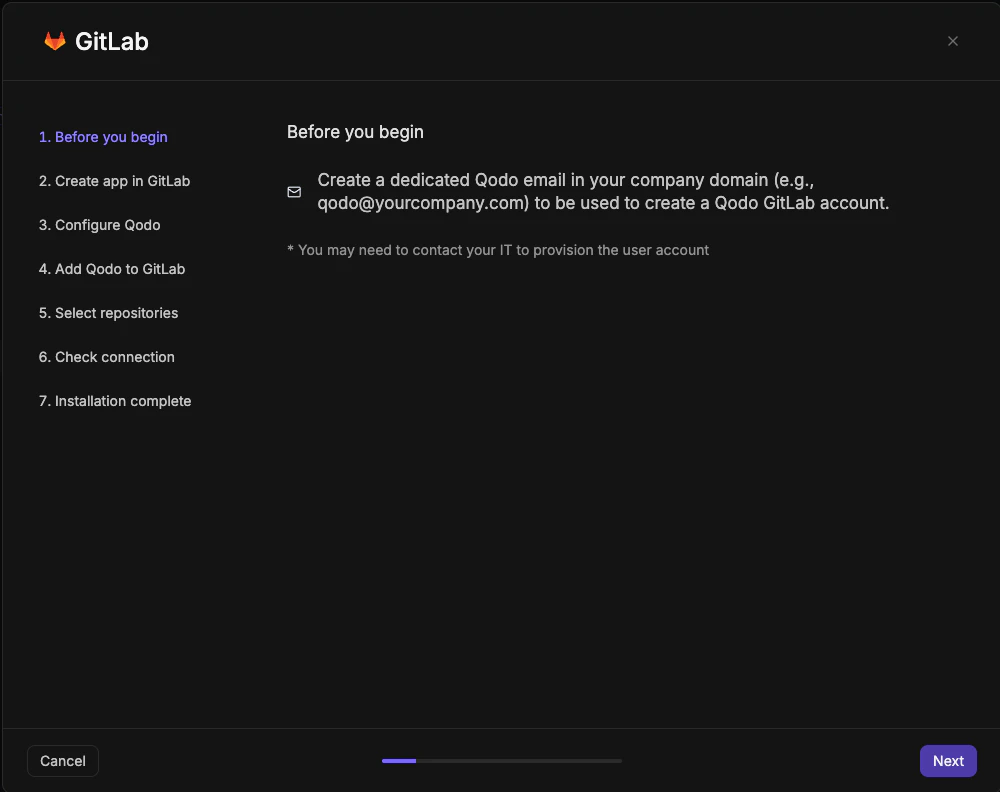Image resolution: width=1000 pixels, height=792 pixels.
Task: Click the GitLab fox logo icon
Action: 55,41
